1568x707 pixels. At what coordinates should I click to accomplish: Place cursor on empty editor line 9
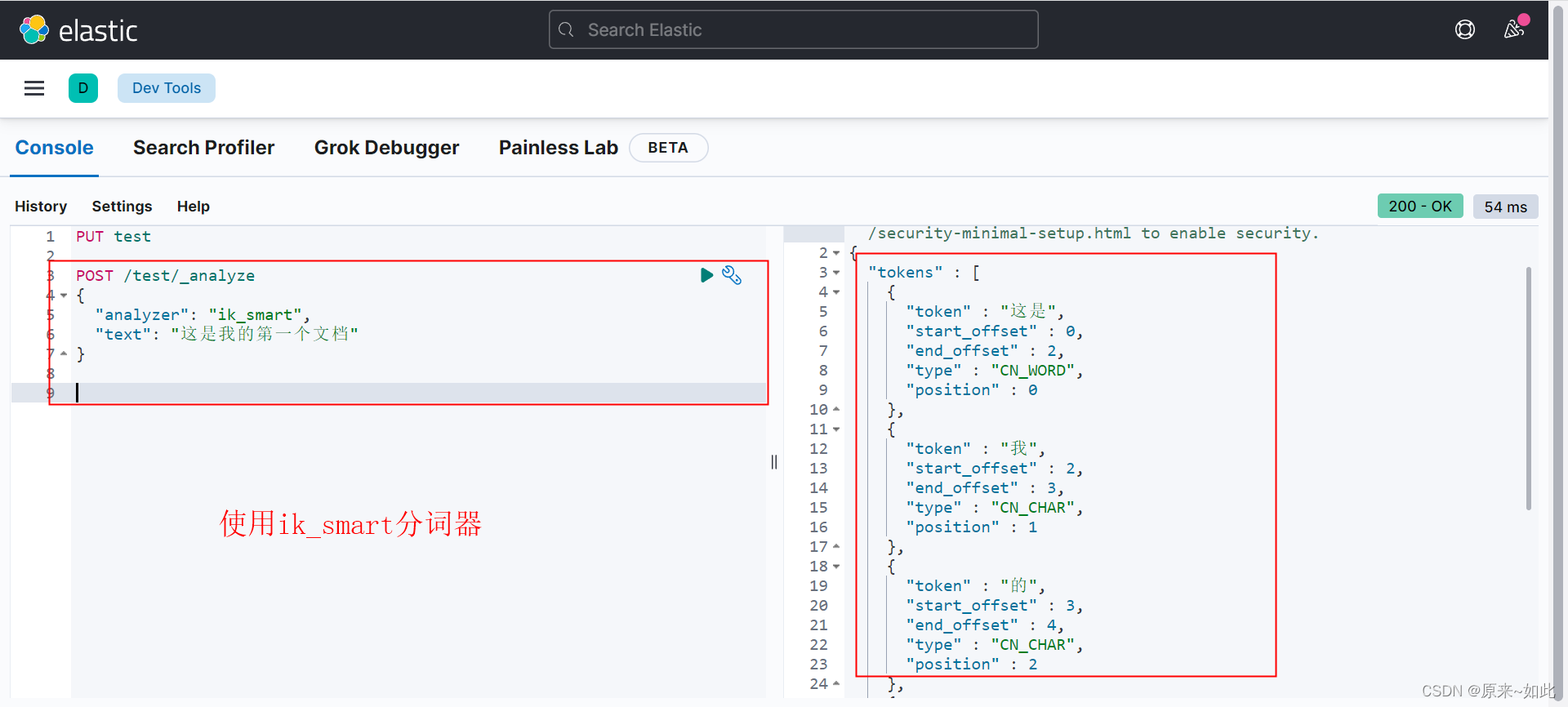coord(418,394)
